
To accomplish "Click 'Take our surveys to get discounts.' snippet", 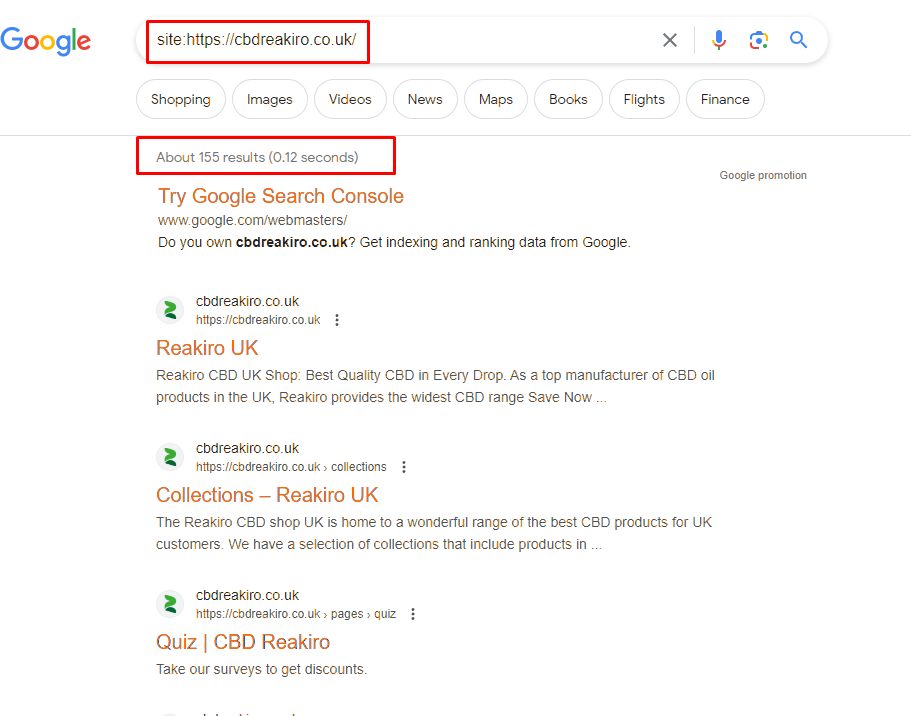I will pos(261,669).
